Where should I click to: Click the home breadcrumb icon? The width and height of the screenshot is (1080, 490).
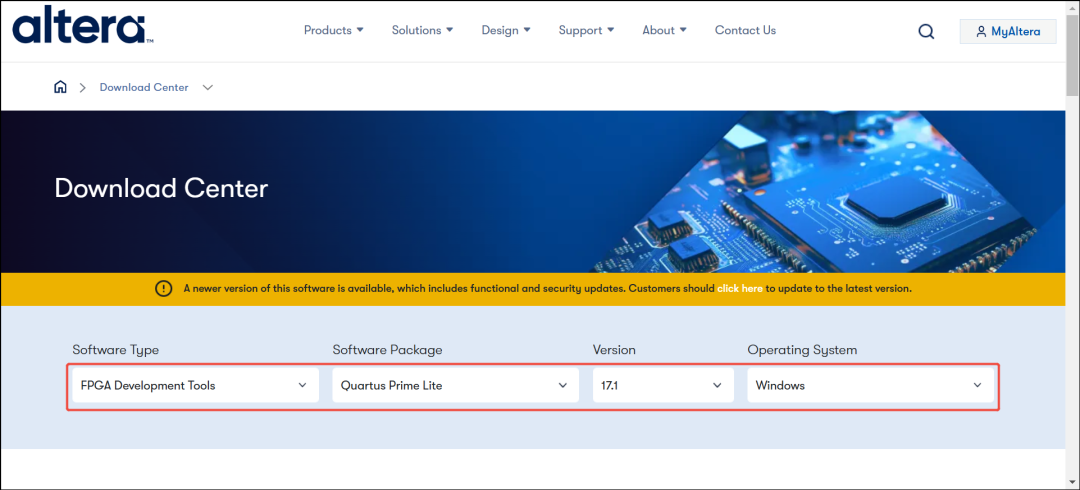pyautogui.click(x=61, y=87)
